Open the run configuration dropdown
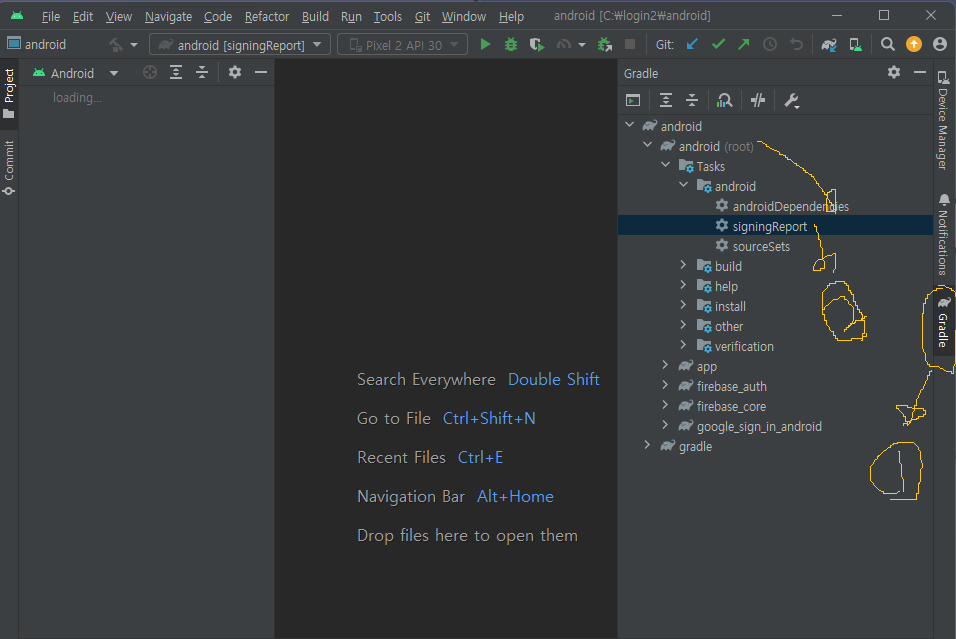 240,45
